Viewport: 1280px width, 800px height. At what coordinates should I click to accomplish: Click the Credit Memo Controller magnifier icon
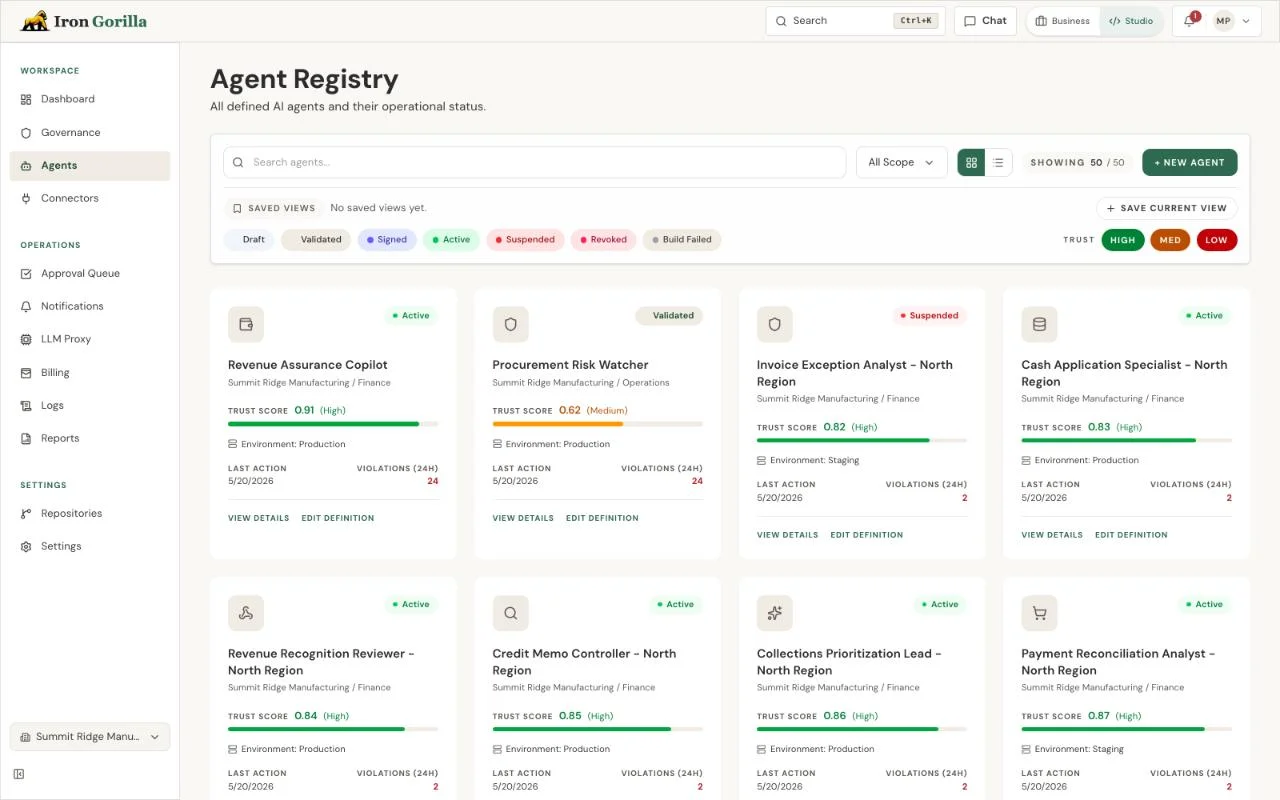pyautogui.click(x=510, y=613)
